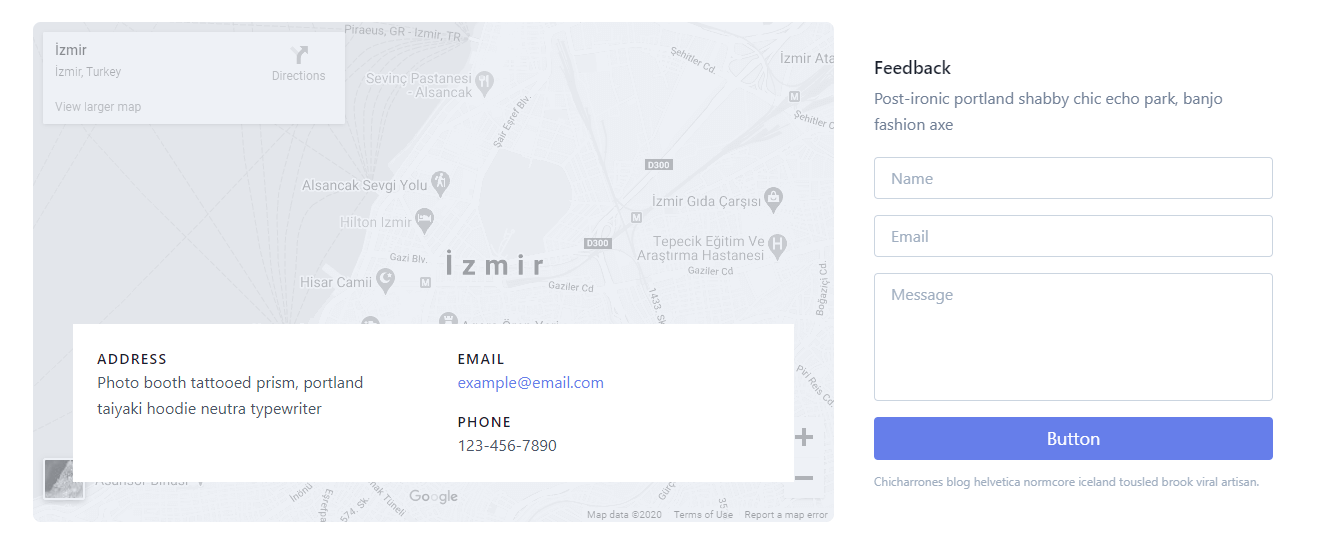The image size is (1329, 538).
Task: Click Report a map error link
Action: point(786,515)
